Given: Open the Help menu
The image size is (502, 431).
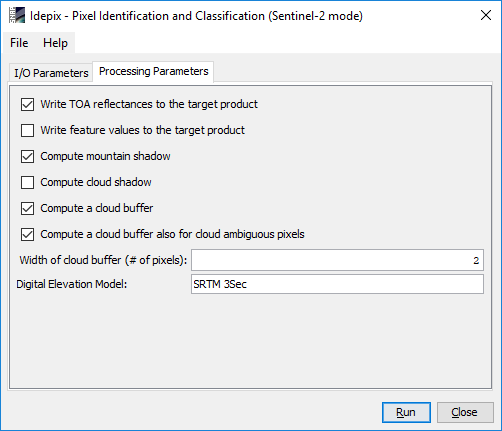Looking at the screenshot, I should click(55, 43).
